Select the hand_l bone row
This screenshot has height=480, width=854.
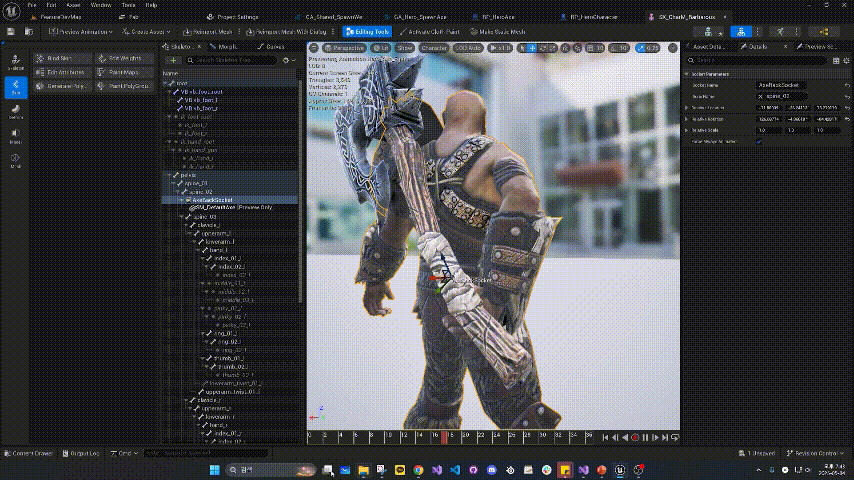point(230,250)
